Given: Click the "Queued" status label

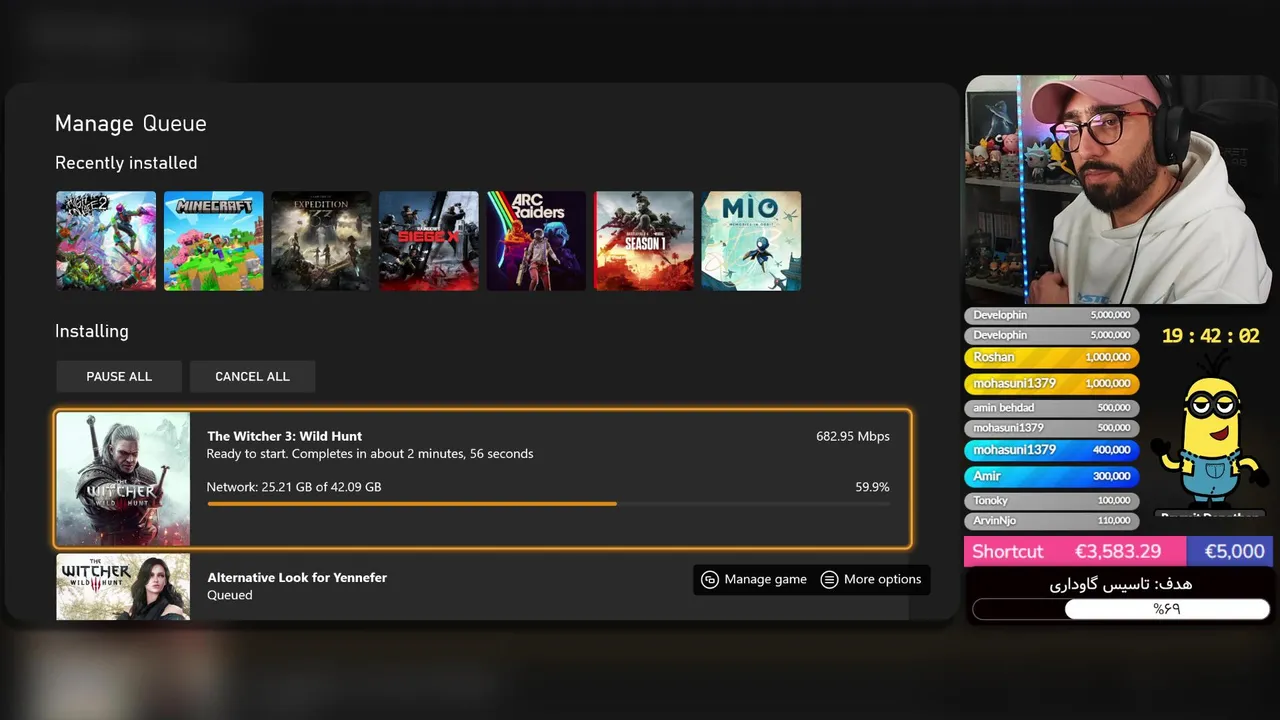Looking at the screenshot, I should click(x=230, y=595).
